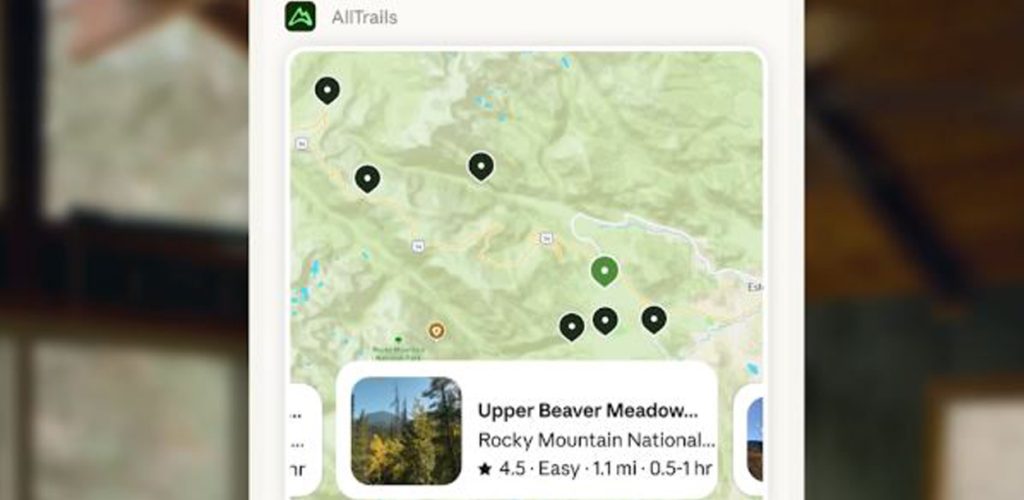Select the green highlighted trail pin
1024x500 pixels.
pyautogui.click(x=605, y=272)
